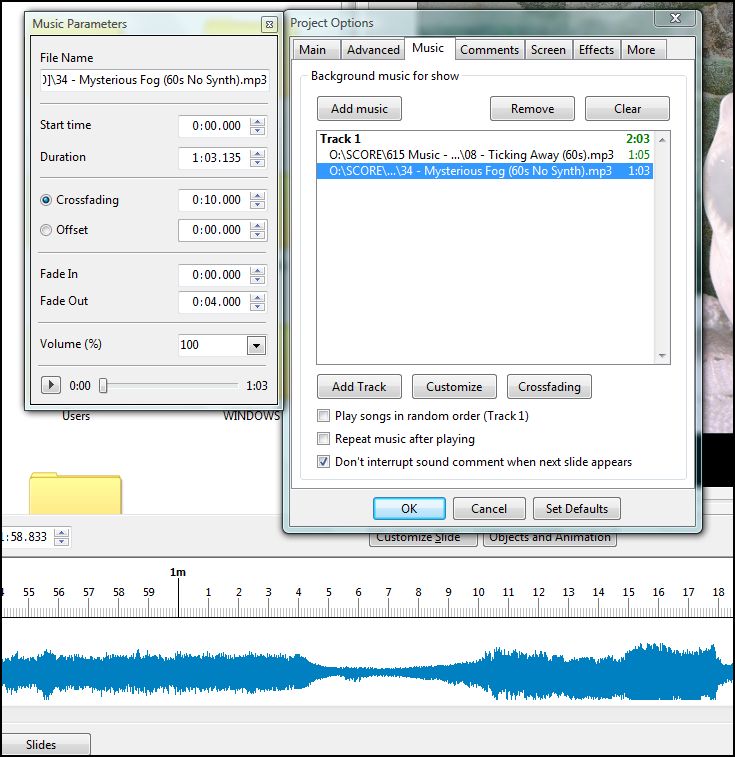
Task: Enable Play songs in random order
Action: tap(323, 416)
